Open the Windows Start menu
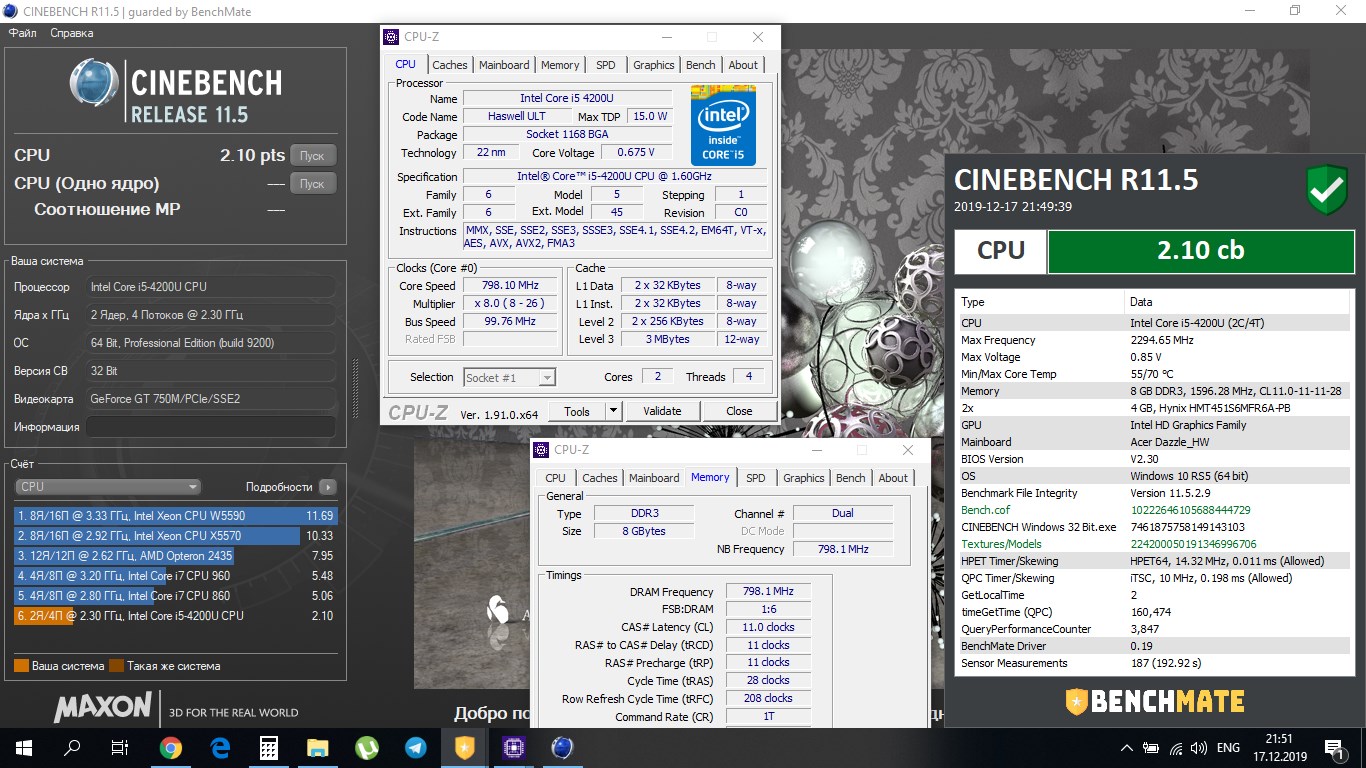This screenshot has width=1366, height=768. click(23, 747)
